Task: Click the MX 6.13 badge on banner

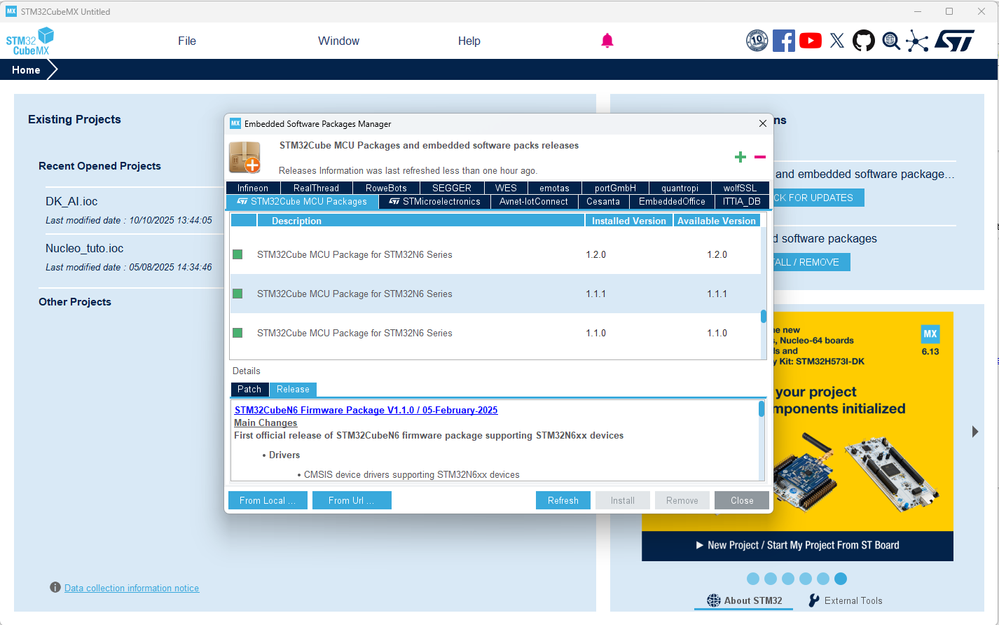Action: coord(930,341)
